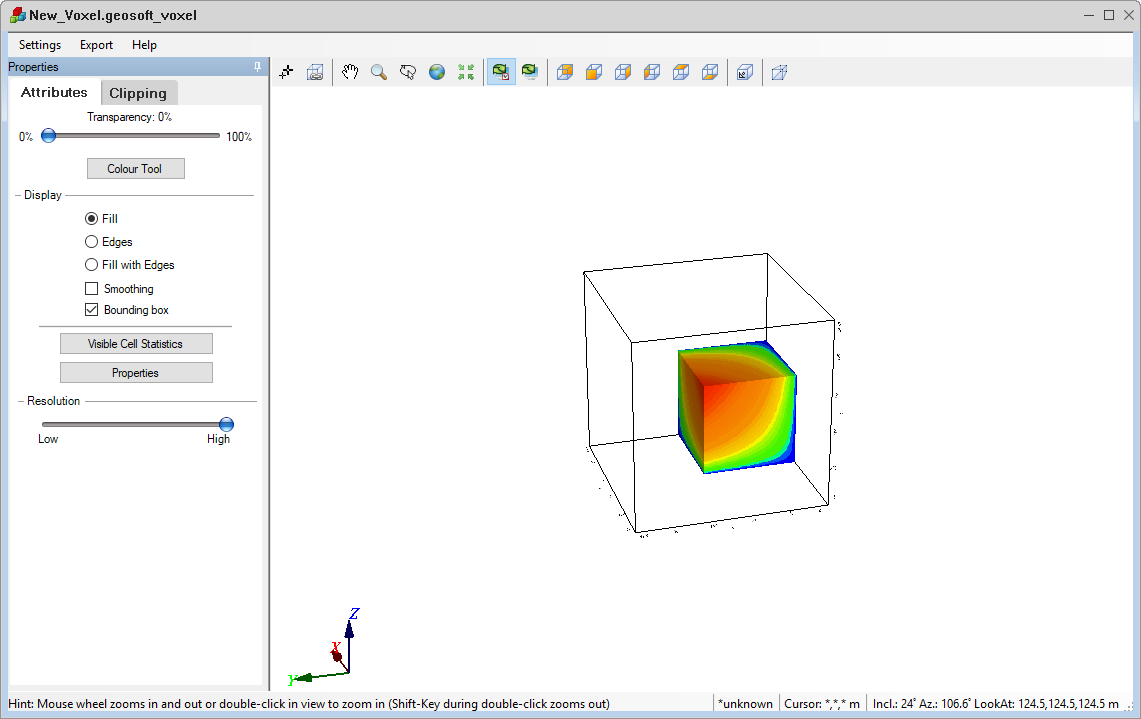Enable the Smoothing checkbox
The width and height of the screenshot is (1141, 719).
click(92, 289)
